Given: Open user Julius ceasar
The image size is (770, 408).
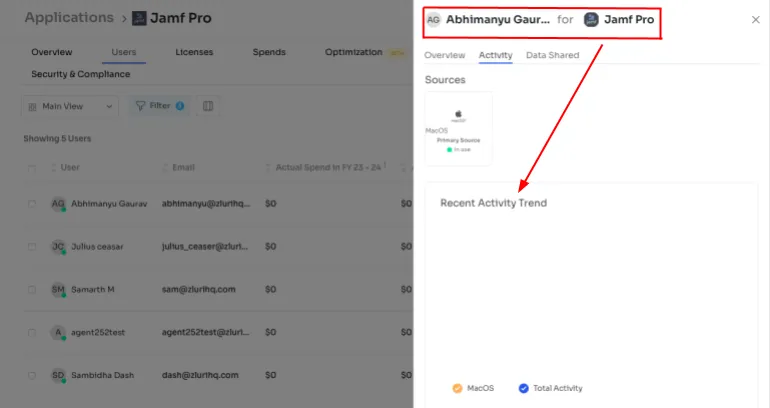Looking at the screenshot, I should tap(97, 246).
